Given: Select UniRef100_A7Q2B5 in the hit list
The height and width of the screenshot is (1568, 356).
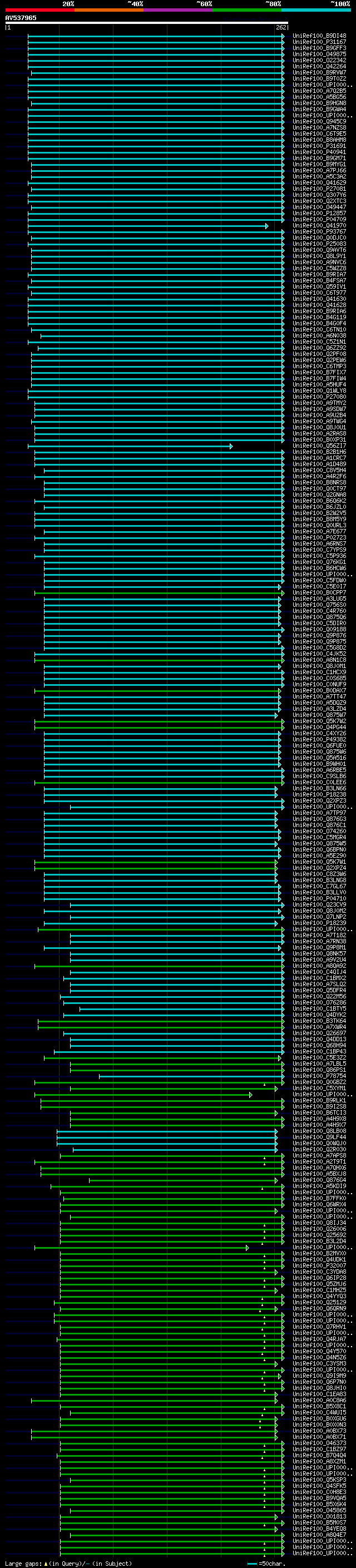Looking at the screenshot, I should click(x=319, y=91).
